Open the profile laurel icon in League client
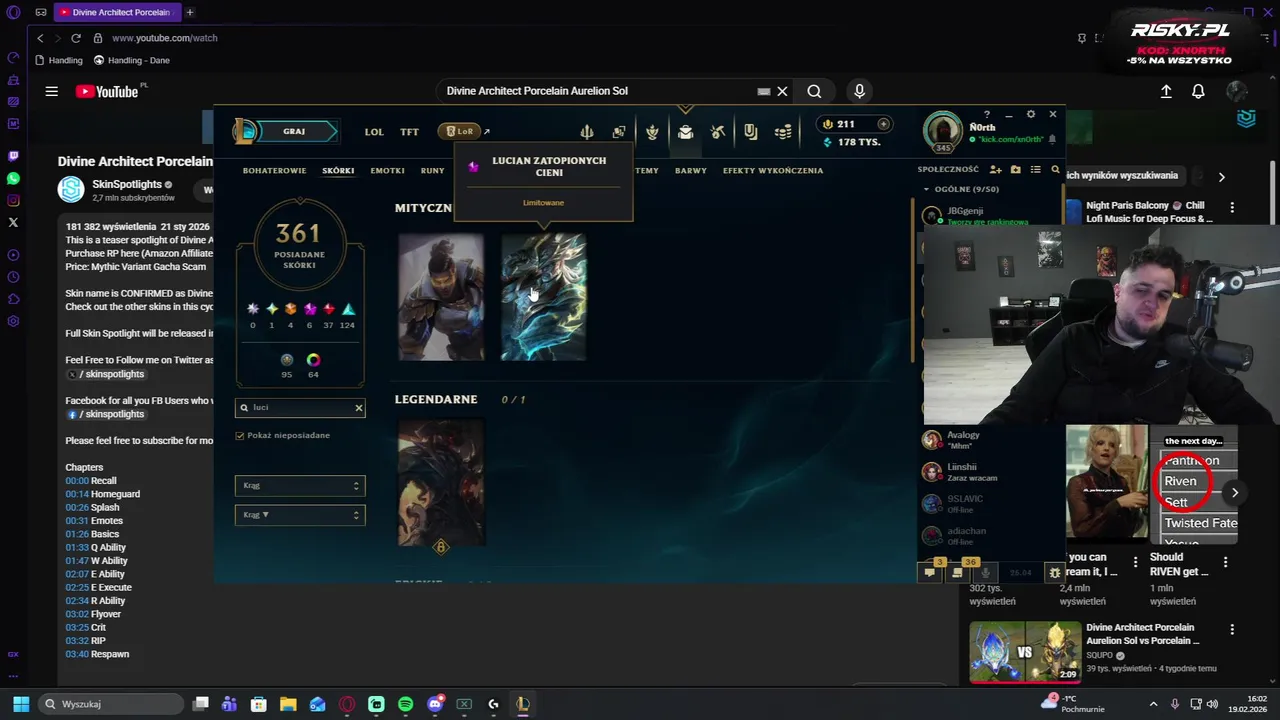This screenshot has height=720, width=1280. click(652, 132)
